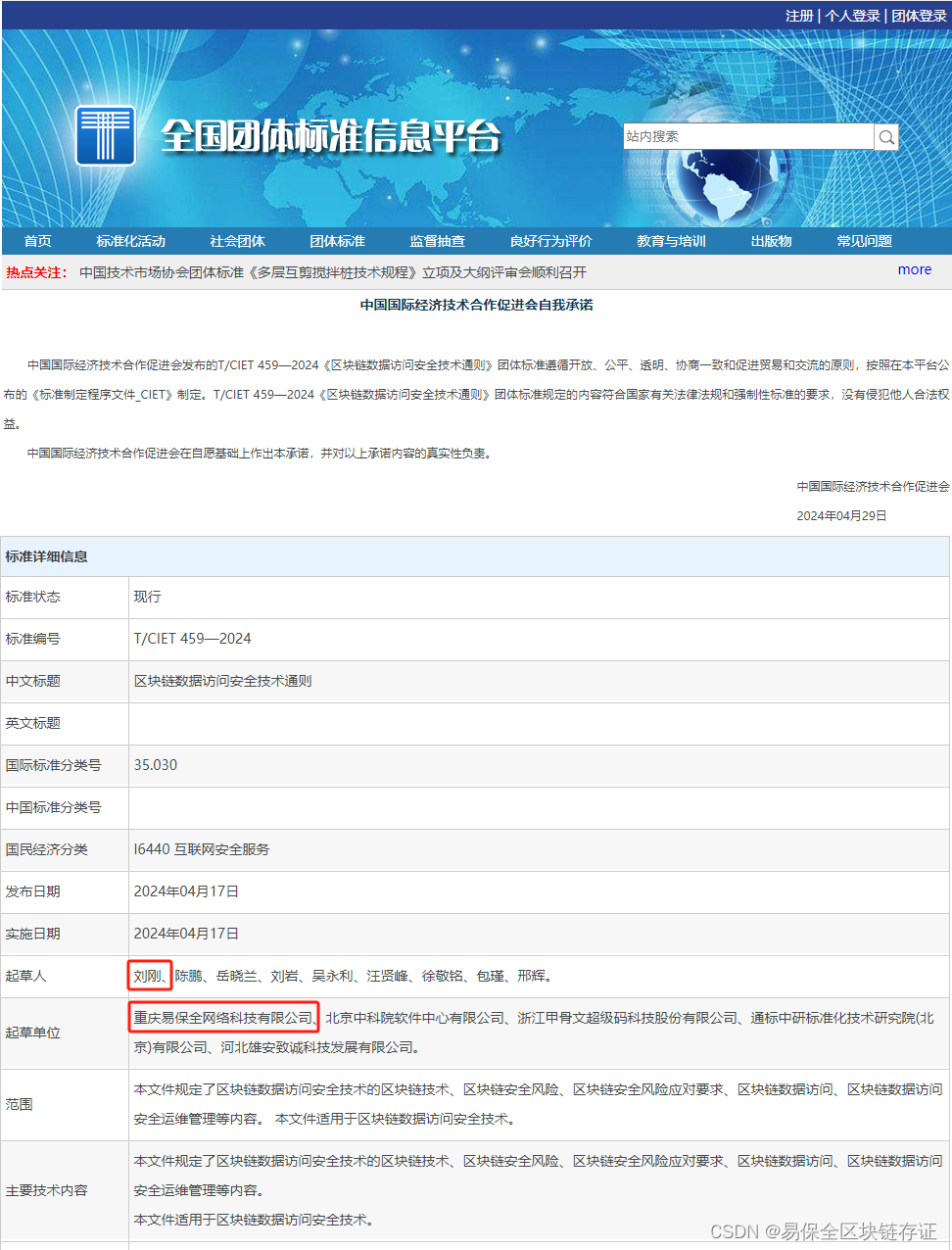Click the more link beside hot news
This screenshot has width=952, height=1250.
click(x=915, y=269)
